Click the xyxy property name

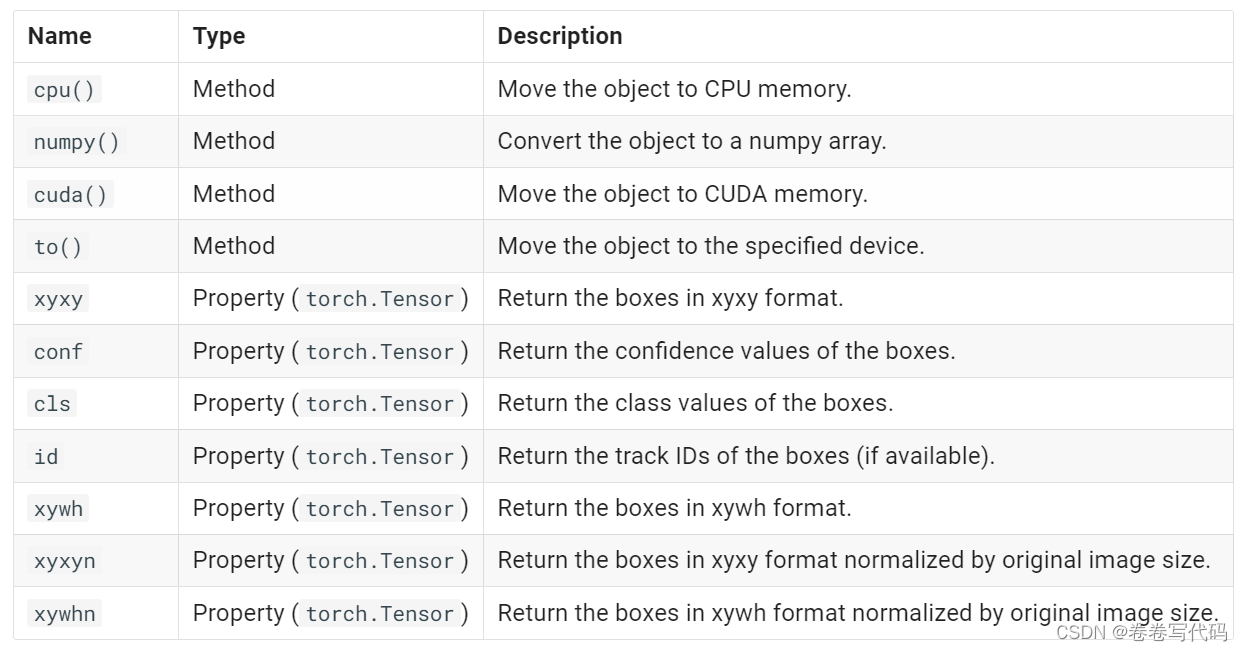58,299
